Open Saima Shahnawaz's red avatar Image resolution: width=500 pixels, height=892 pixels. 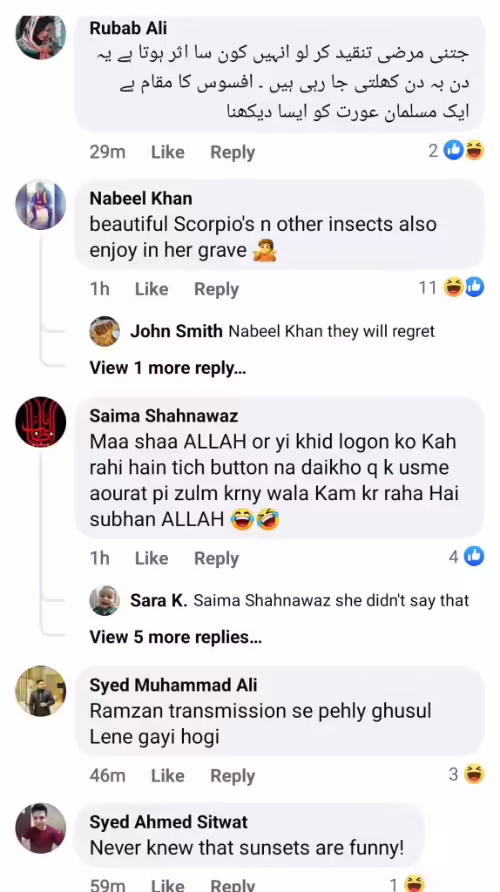coord(40,422)
